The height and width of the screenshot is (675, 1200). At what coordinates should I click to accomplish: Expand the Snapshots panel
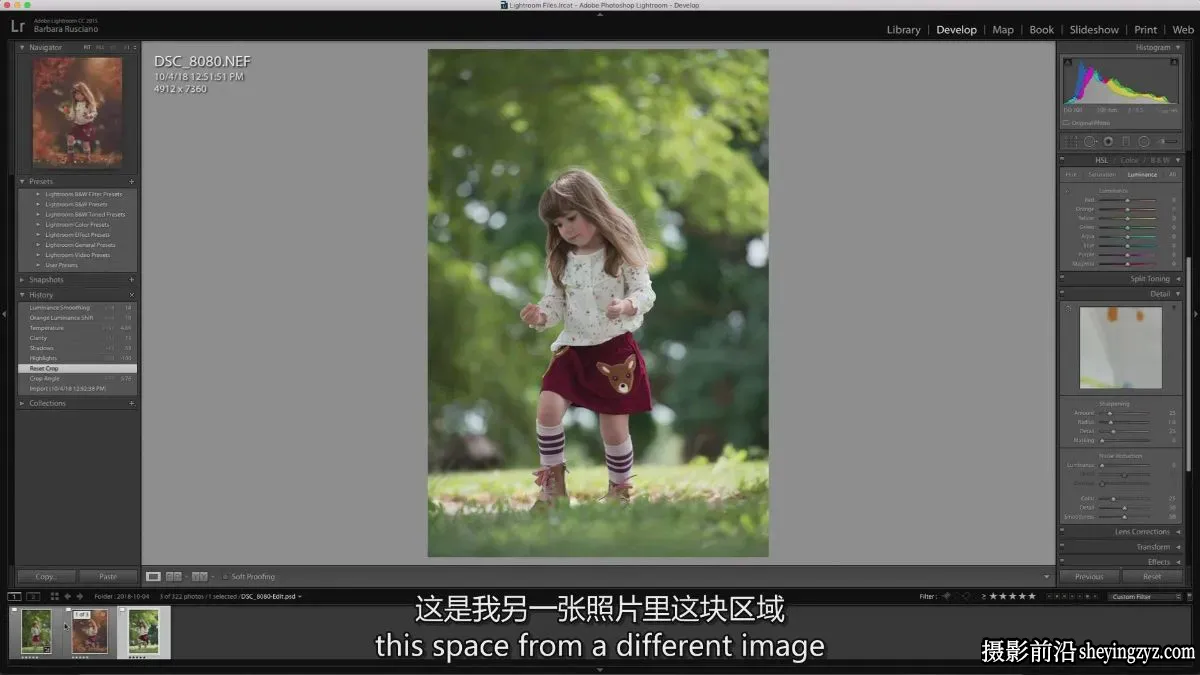pyautogui.click(x=23, y=280)
